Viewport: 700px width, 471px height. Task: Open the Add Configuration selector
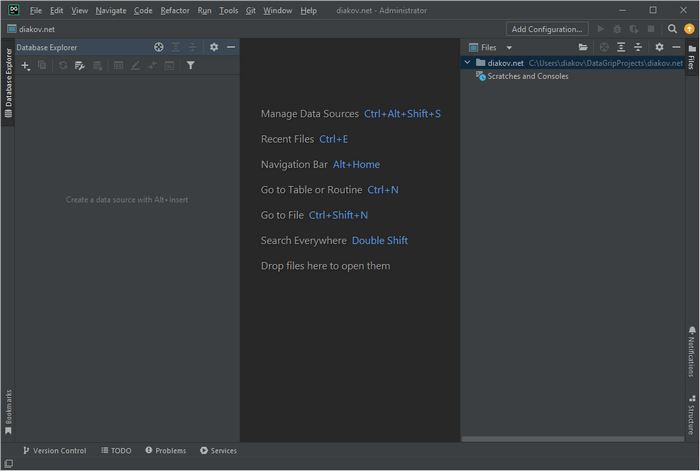coord(547,29)
